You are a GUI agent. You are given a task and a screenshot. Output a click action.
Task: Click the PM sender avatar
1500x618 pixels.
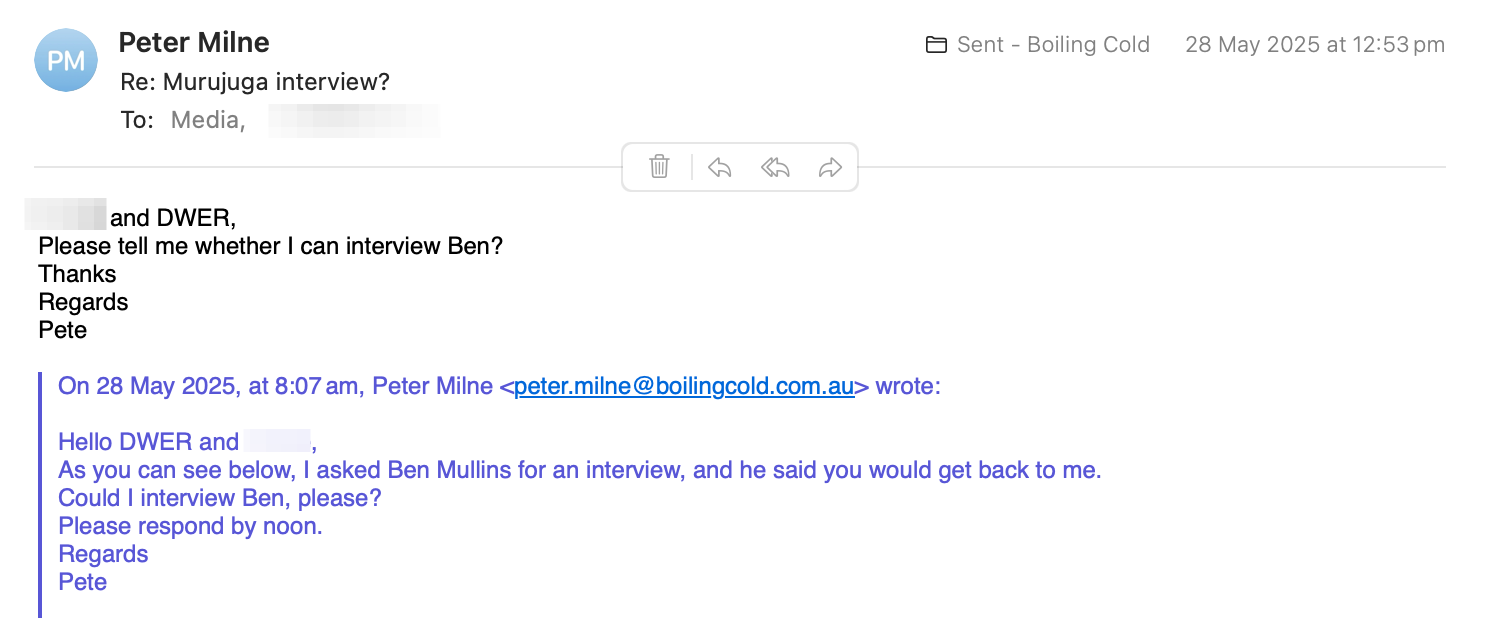tap(66, 60)
